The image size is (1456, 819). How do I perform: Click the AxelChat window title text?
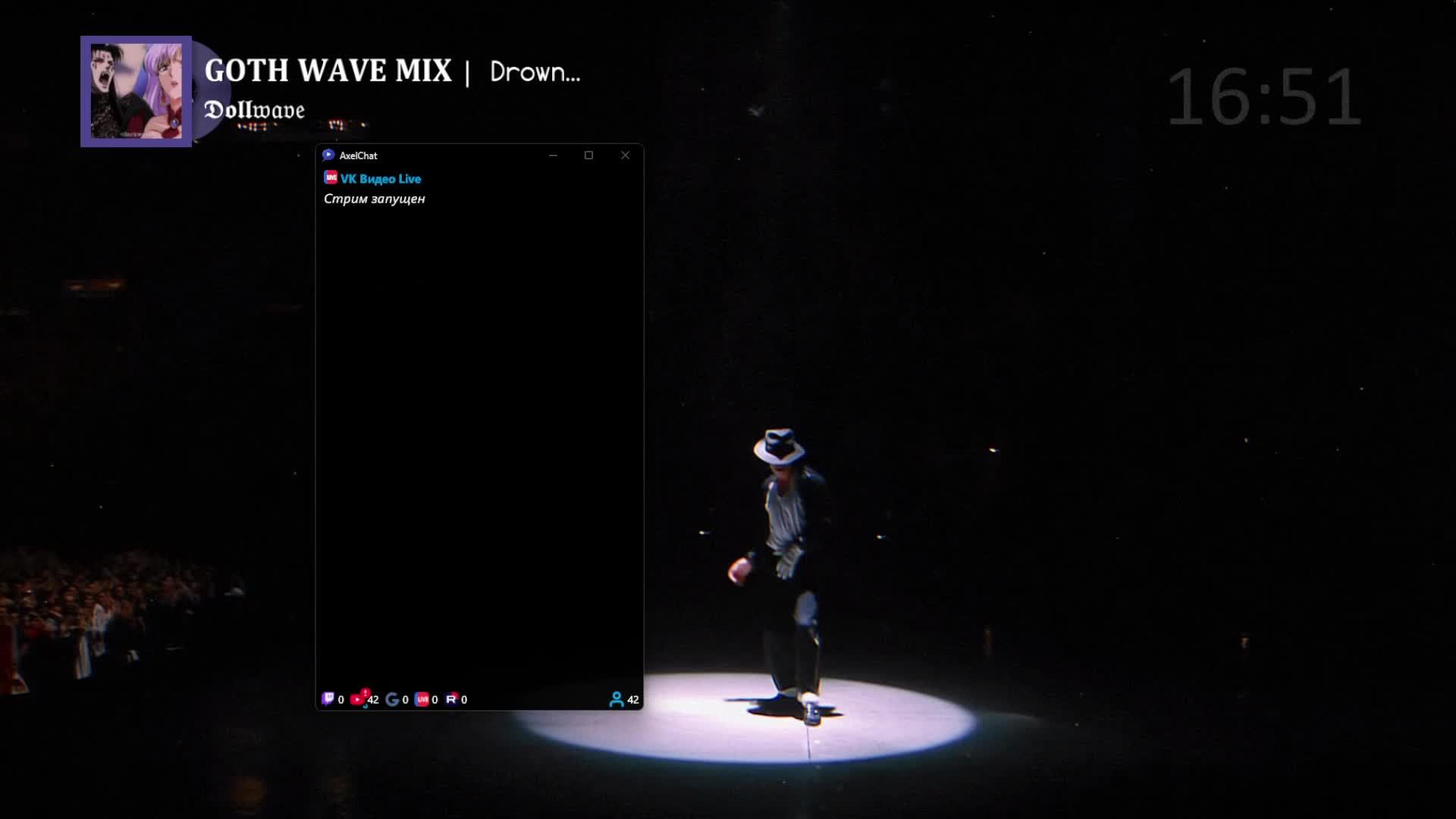click(358, 155)
